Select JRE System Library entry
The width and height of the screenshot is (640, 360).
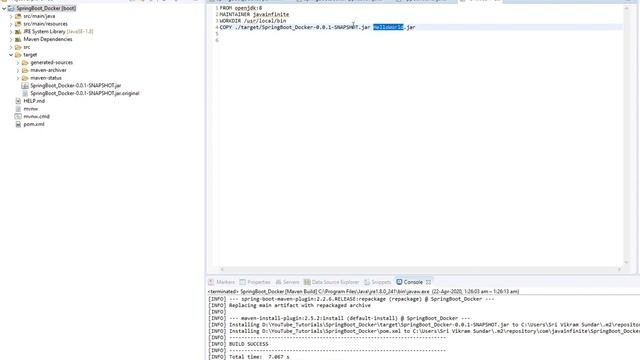tap(58, 31)
